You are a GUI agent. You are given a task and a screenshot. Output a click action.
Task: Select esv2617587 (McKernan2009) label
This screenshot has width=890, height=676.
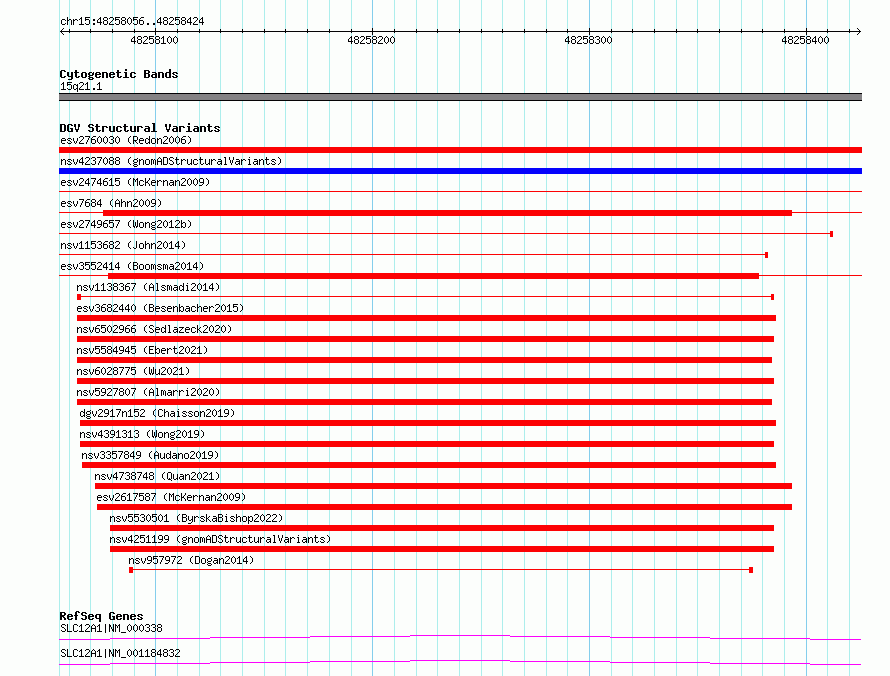pyautogui.click(x=171, y=497)
